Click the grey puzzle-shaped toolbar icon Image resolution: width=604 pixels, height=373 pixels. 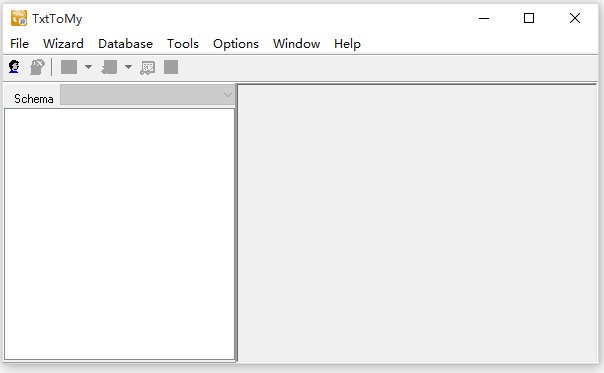pos(109,67)
